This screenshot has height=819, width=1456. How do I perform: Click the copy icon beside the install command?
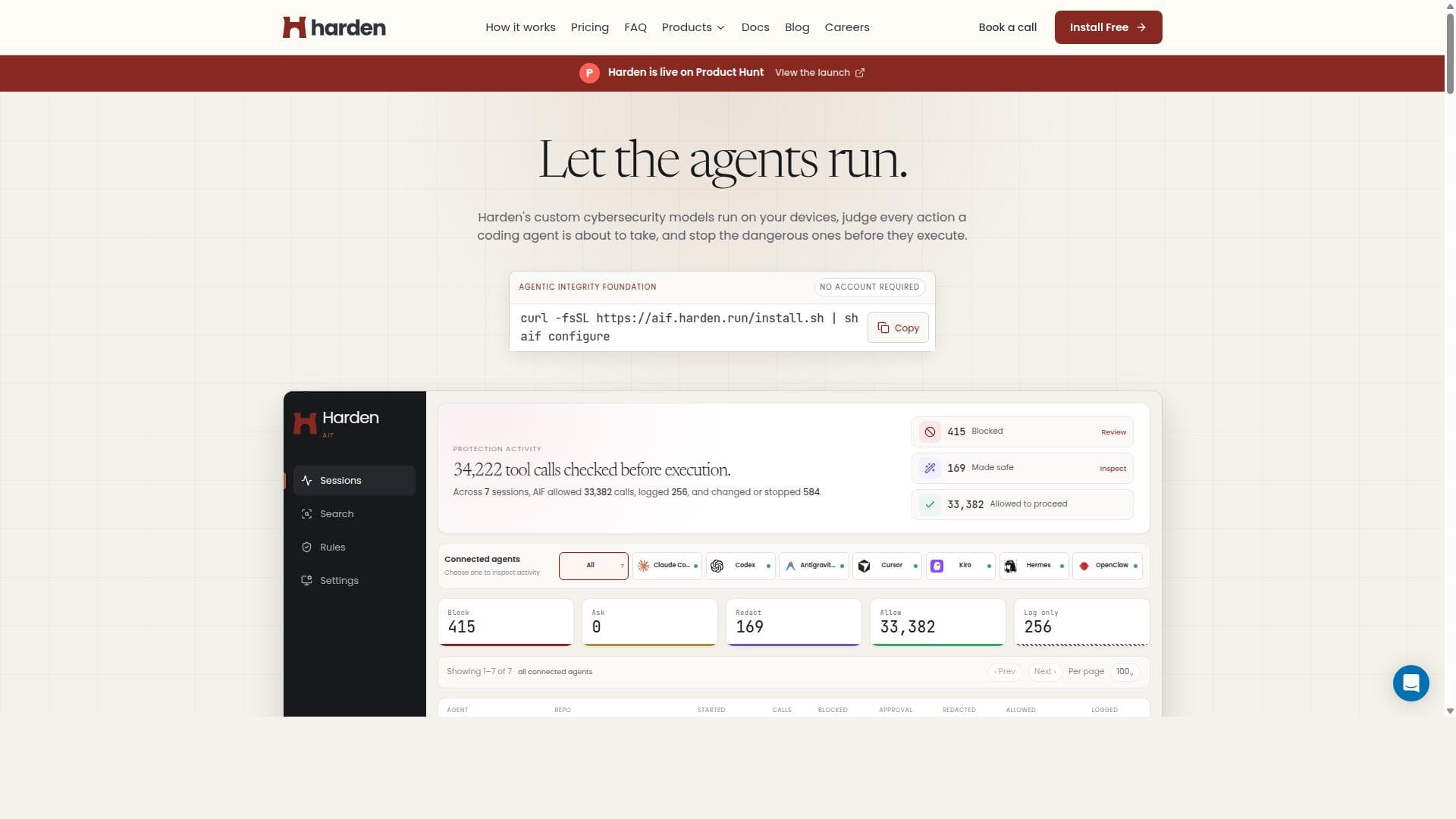pos(883,328)
